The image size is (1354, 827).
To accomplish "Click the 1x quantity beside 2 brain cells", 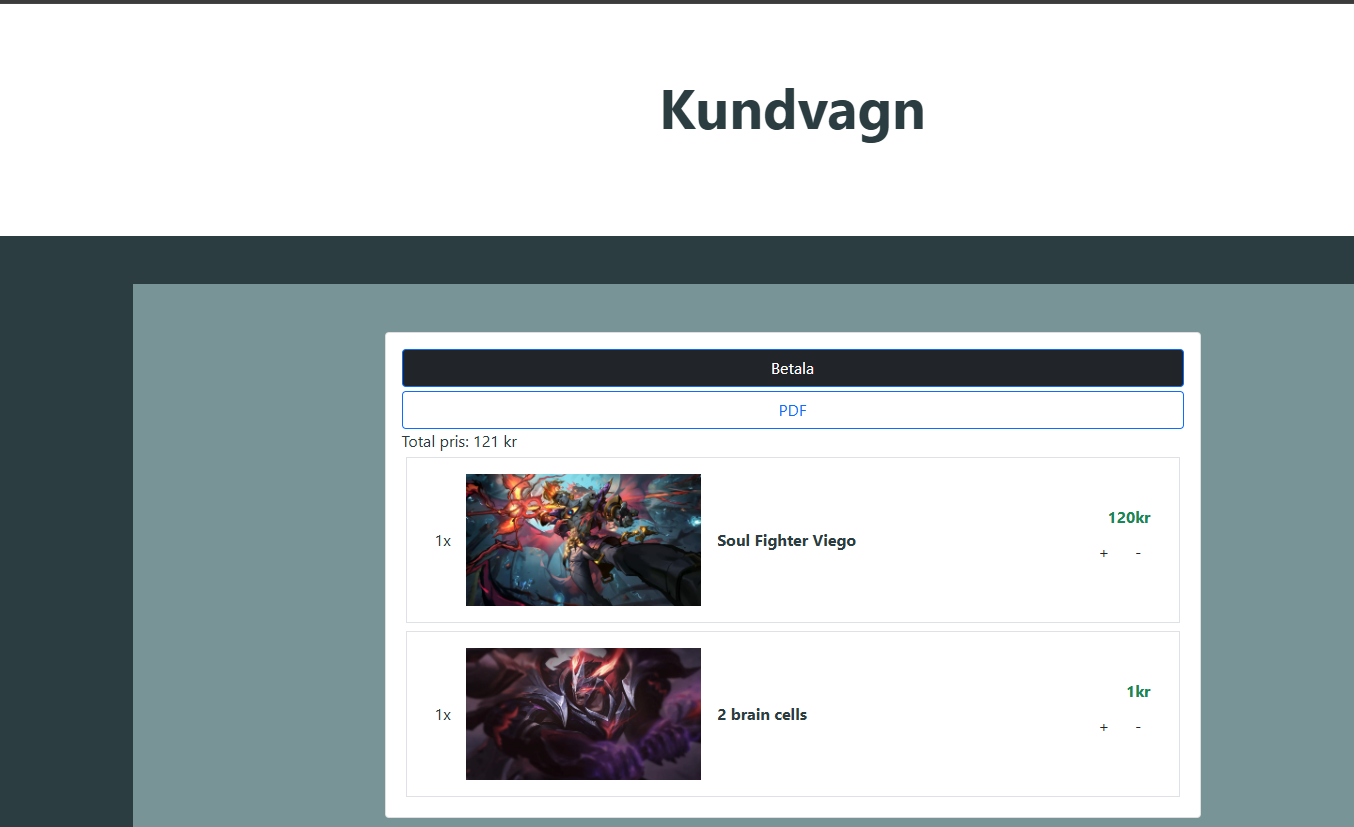I will pos(442,715).
